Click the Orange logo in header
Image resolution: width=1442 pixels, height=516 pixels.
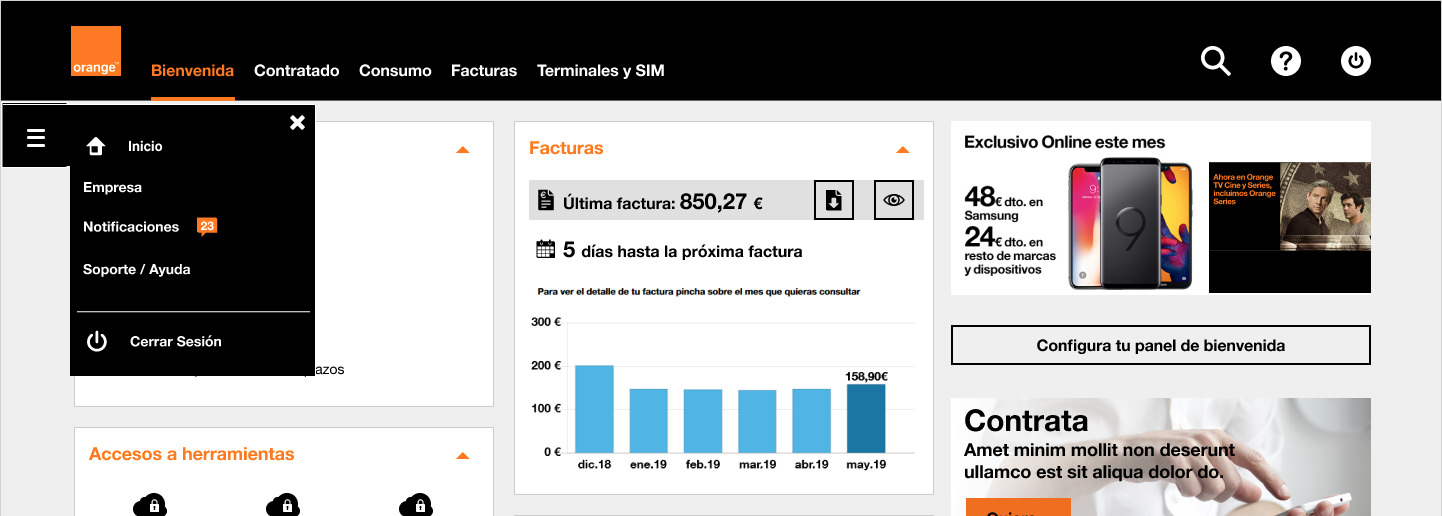tap(96, 51)
